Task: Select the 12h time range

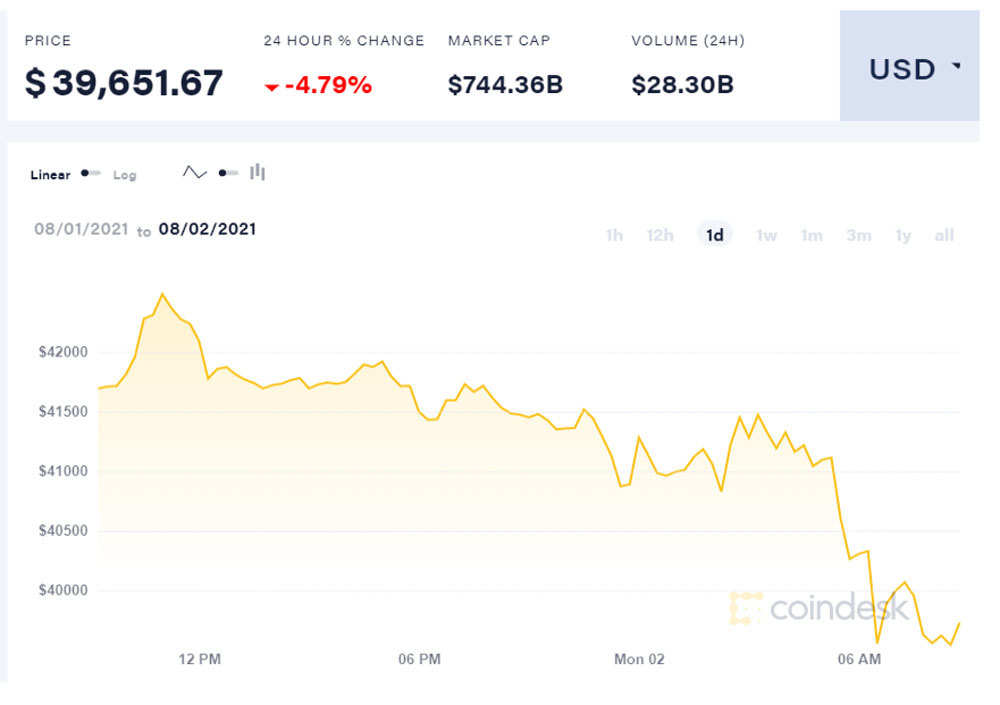Action: pyautogui.click(x=659, y=235)
